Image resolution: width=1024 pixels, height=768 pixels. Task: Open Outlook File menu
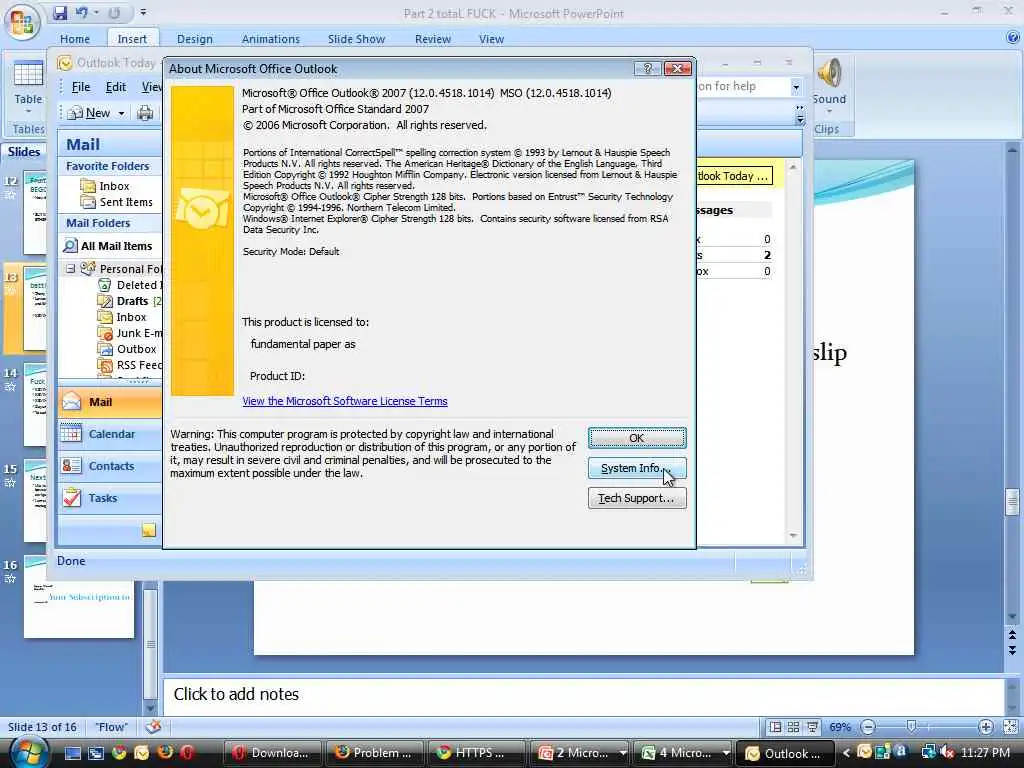(81, 87)
